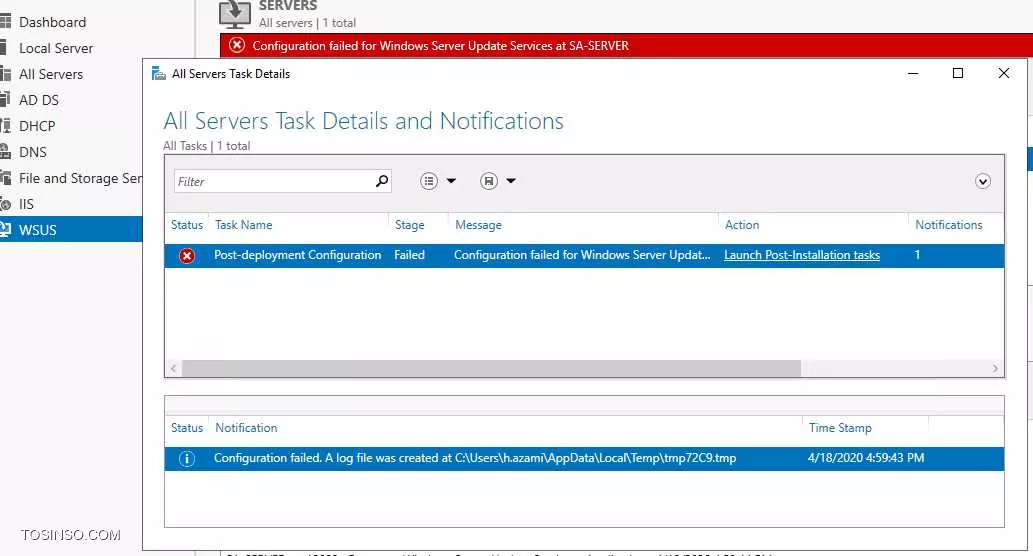Open File and Storage Services in sidebar

[x=80, y=178]
